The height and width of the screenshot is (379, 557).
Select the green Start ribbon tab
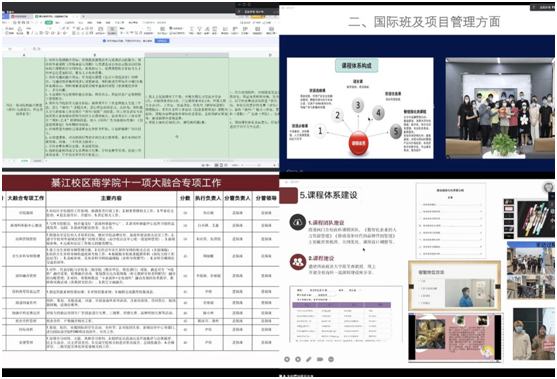[x=49, y=22]
